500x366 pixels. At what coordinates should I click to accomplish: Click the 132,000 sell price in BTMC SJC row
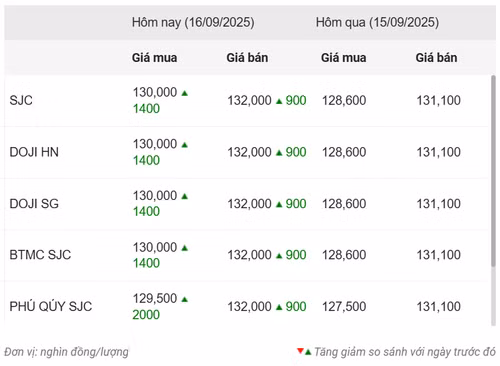[249, 255]
